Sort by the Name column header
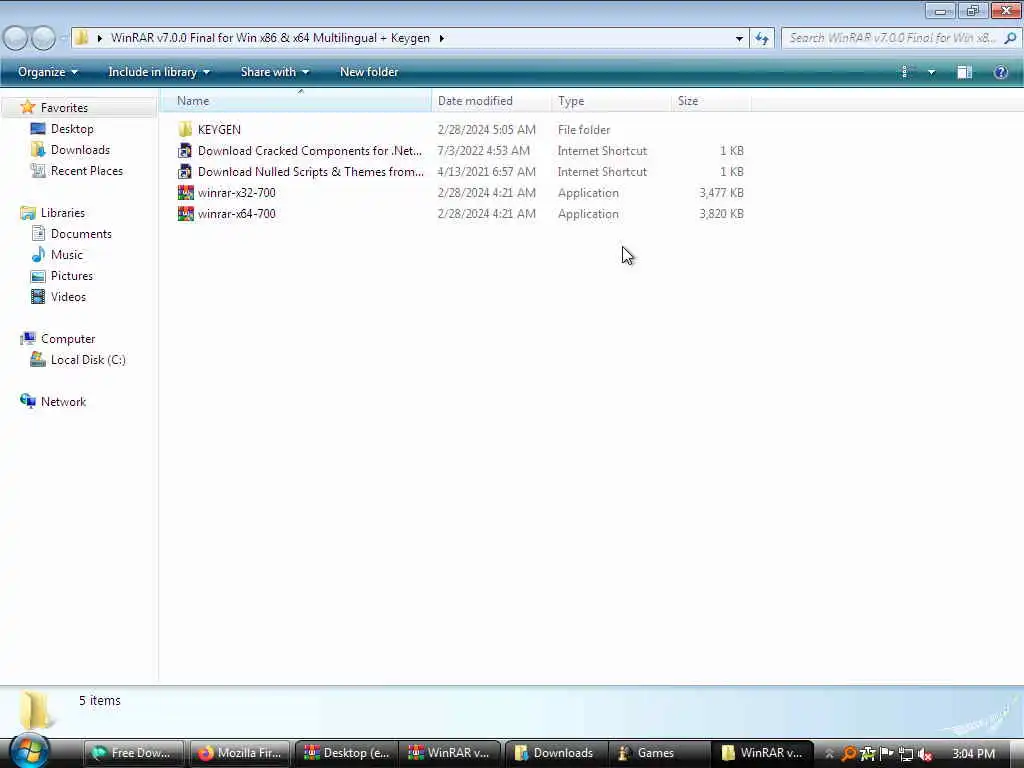This screenshot has height=768, width=1024. (x=295, y=101)
